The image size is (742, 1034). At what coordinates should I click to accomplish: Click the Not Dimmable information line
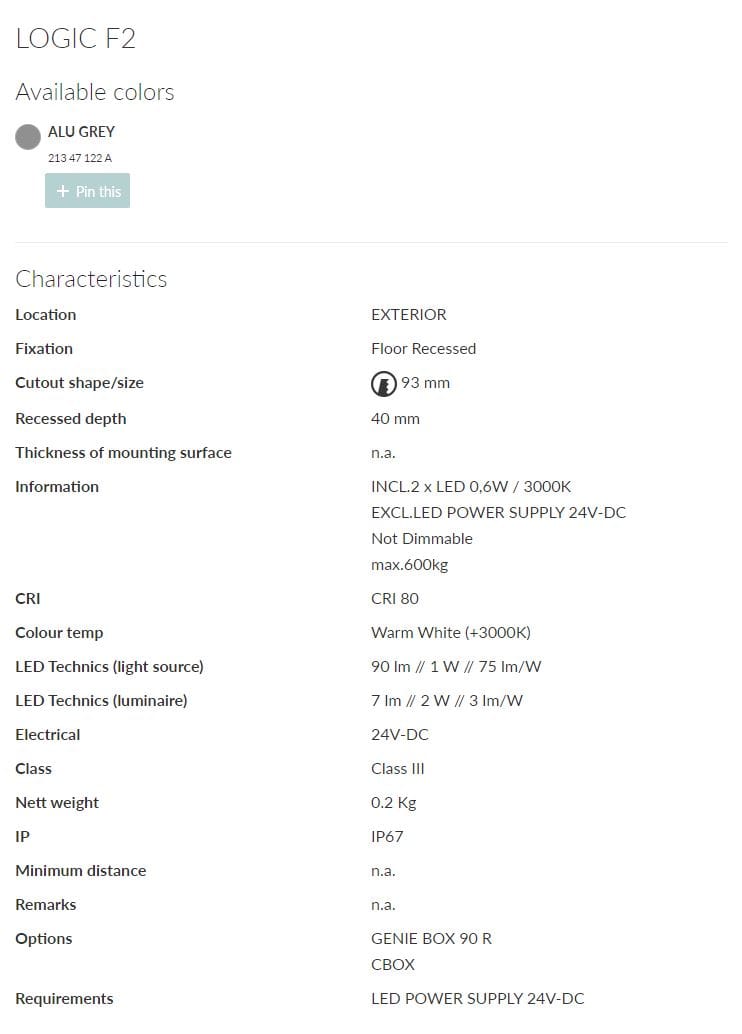point(421,538)
